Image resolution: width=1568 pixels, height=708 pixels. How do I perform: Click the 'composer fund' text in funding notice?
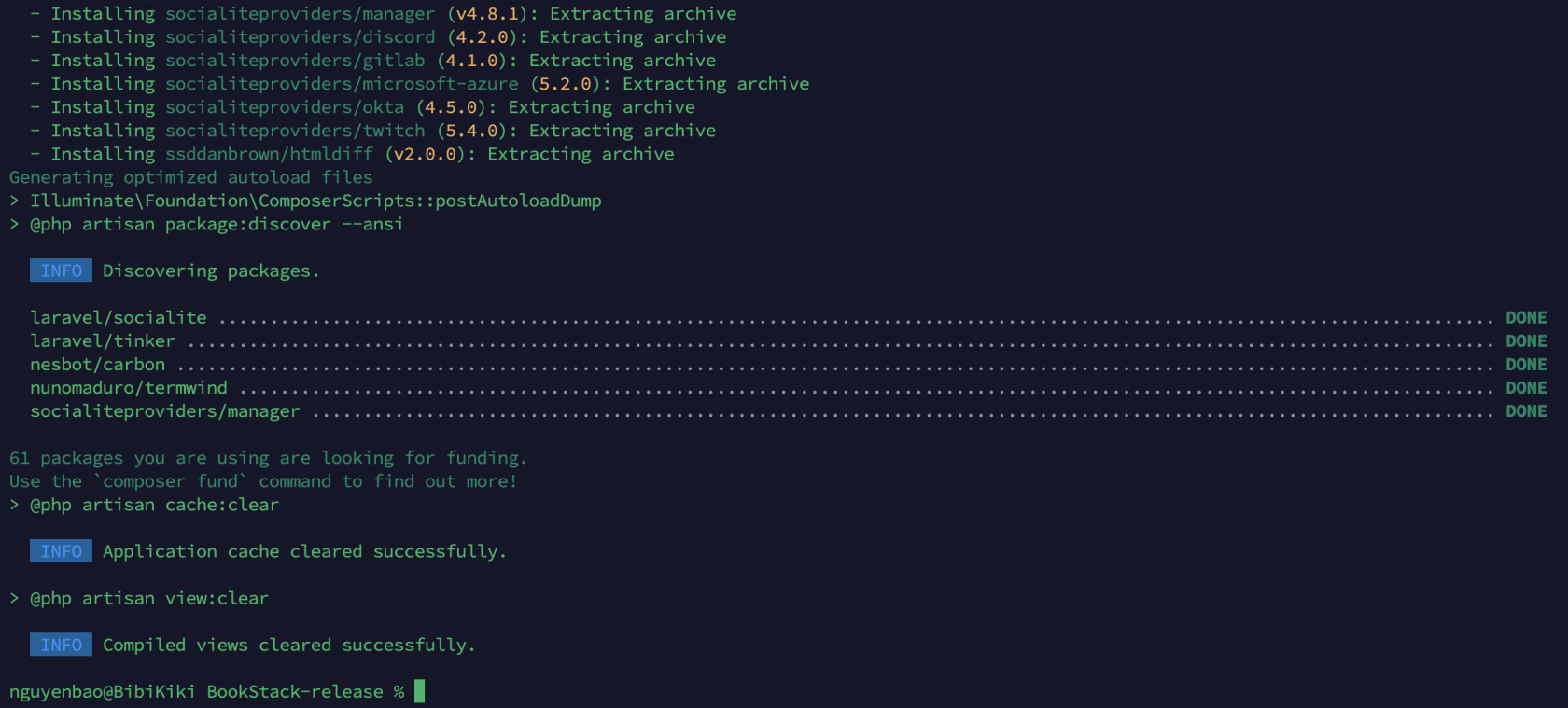pyautogui.click(x=170, y=481)
